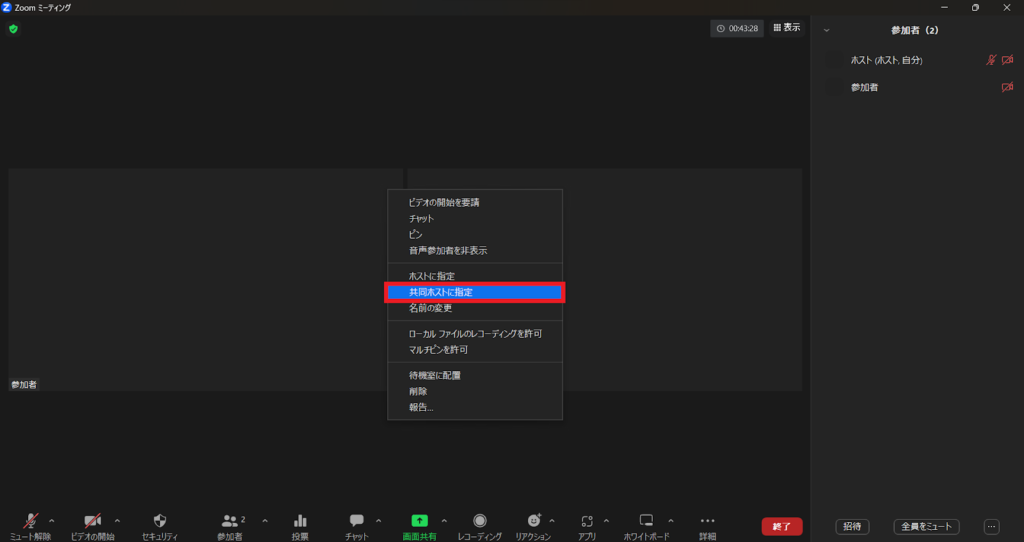1024x542 pixels.
Task: Collapse the participants panel chevron
Action: click(826, 31)
